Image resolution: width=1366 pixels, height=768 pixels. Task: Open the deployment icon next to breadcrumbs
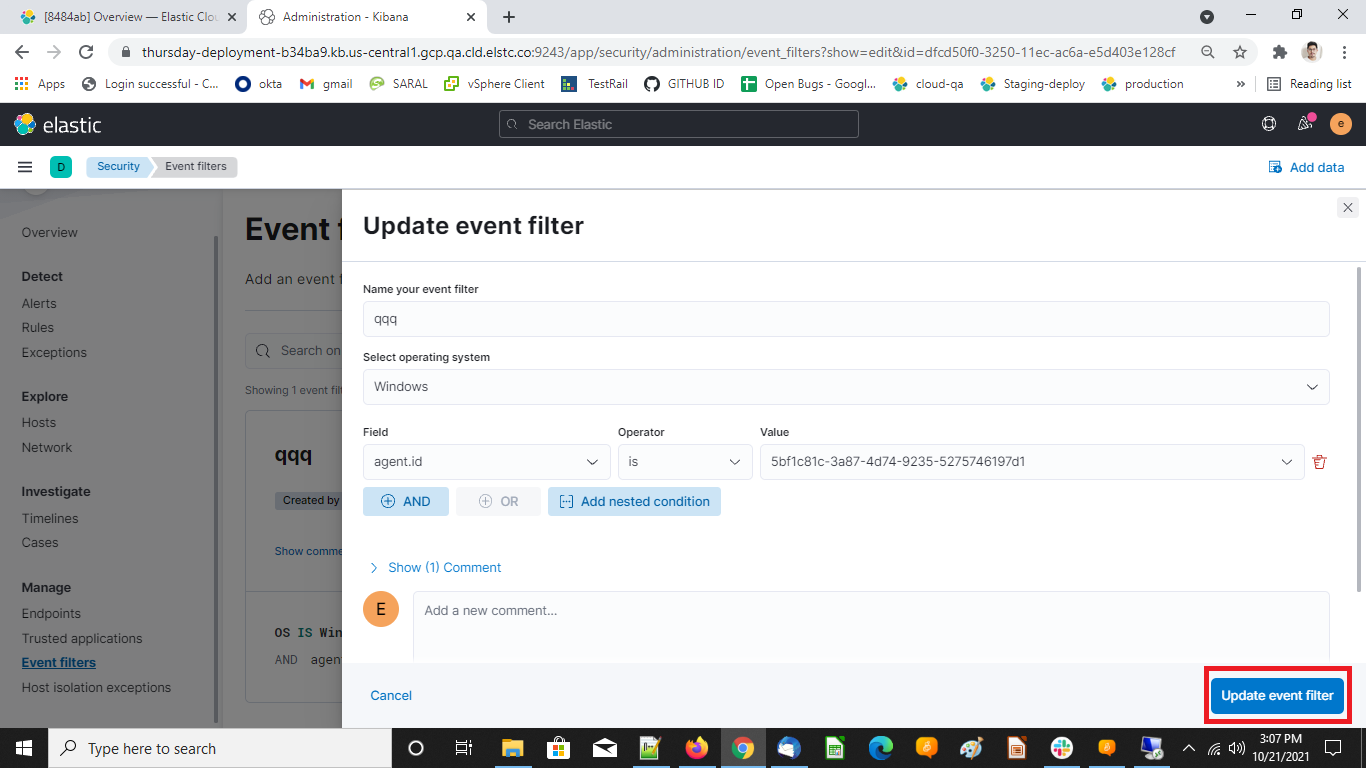pos(60,167)
